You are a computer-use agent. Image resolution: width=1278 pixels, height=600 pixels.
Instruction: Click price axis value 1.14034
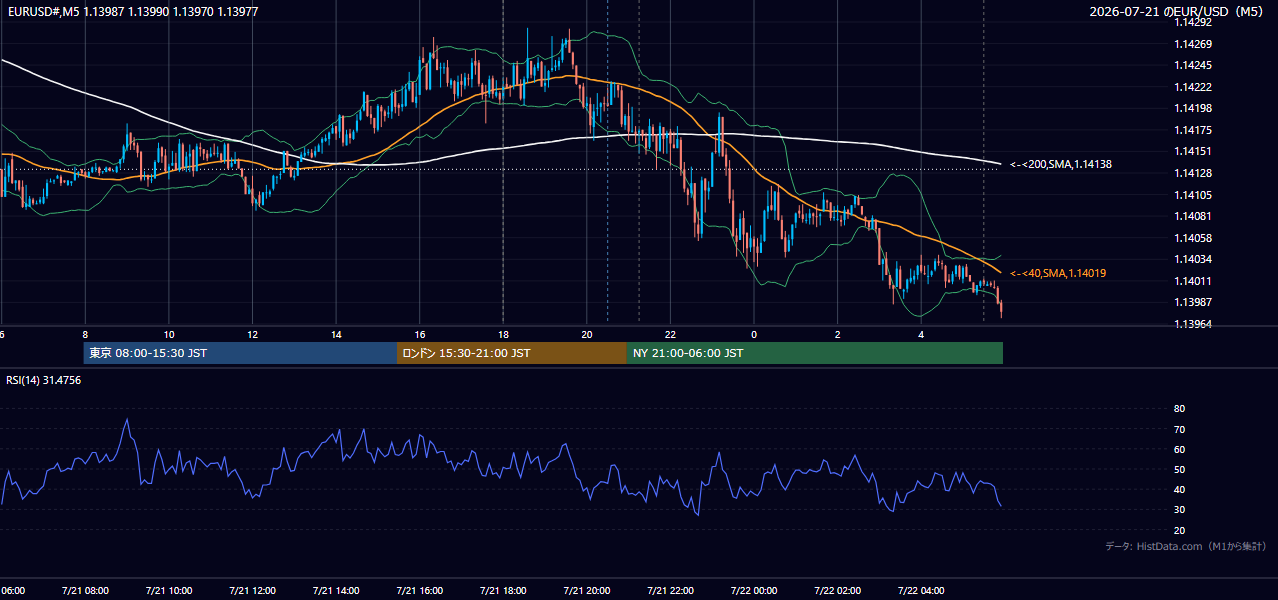click(1193, 259)
